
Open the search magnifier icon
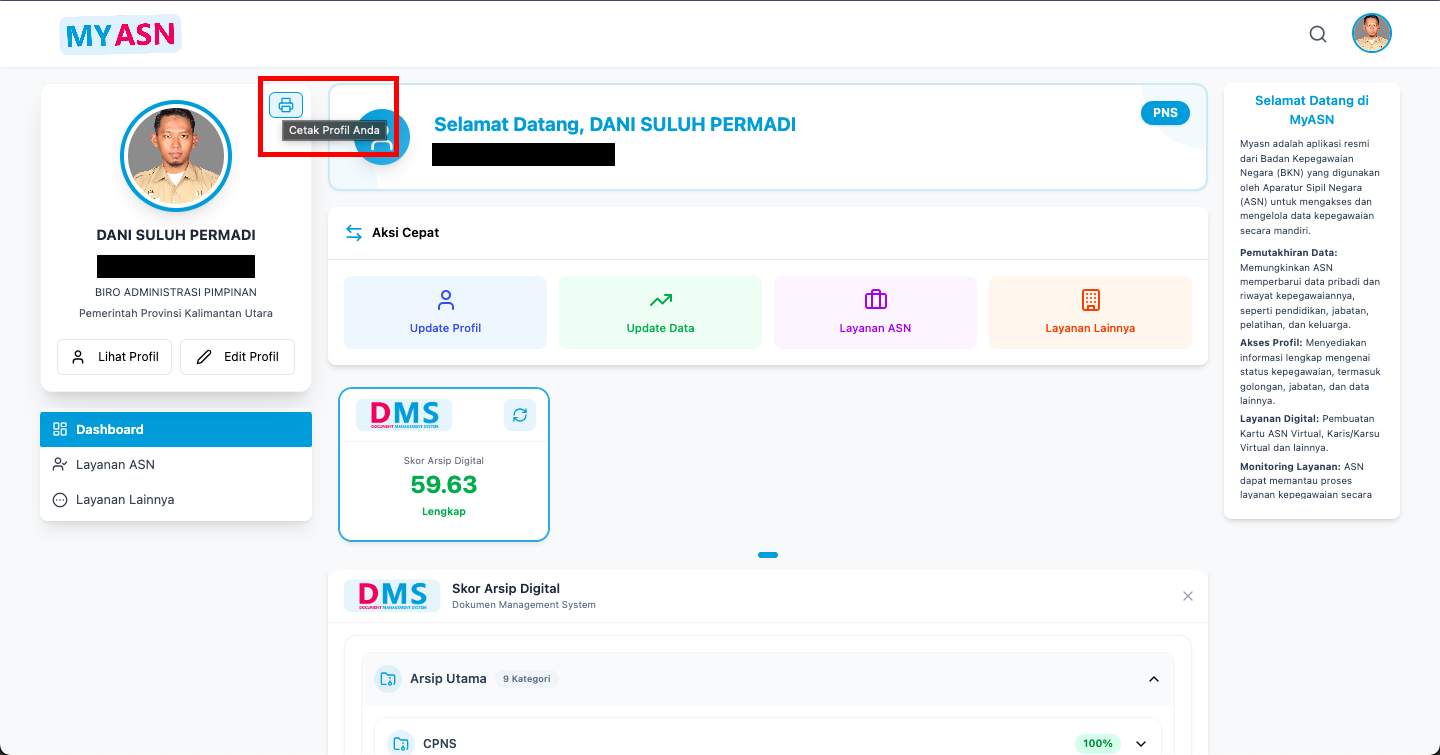1318,34
